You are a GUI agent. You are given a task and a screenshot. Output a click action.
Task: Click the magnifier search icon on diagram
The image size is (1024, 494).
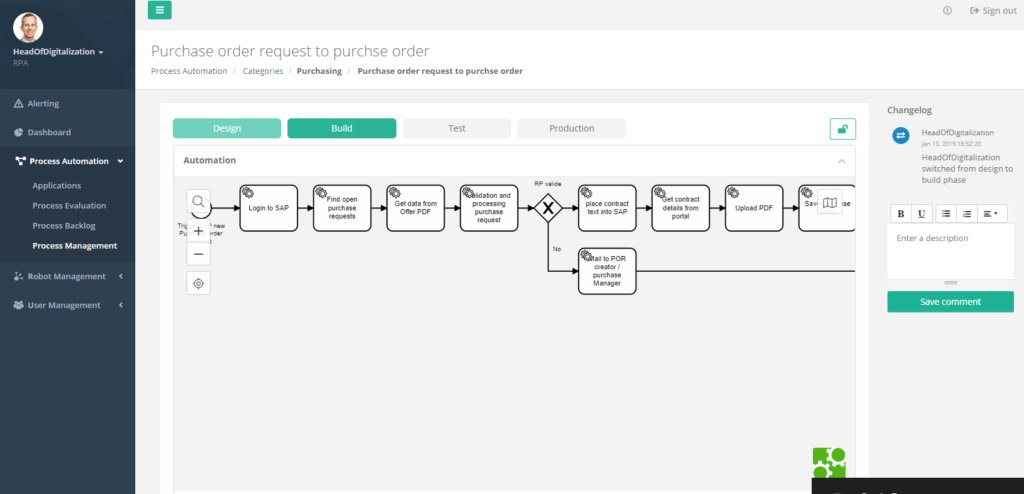pos(199,201)
